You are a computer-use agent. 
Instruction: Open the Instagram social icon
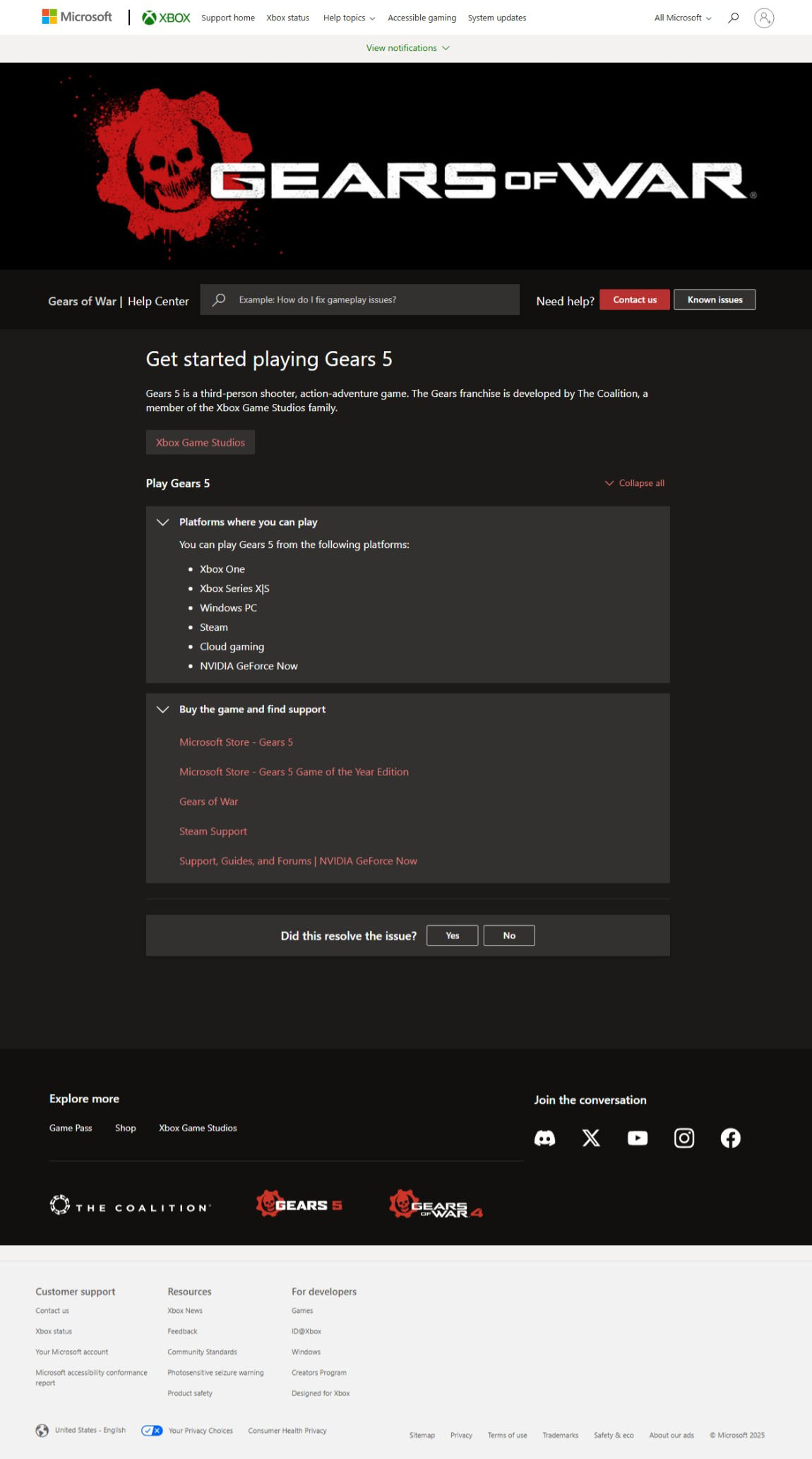tap(684, 1138)
